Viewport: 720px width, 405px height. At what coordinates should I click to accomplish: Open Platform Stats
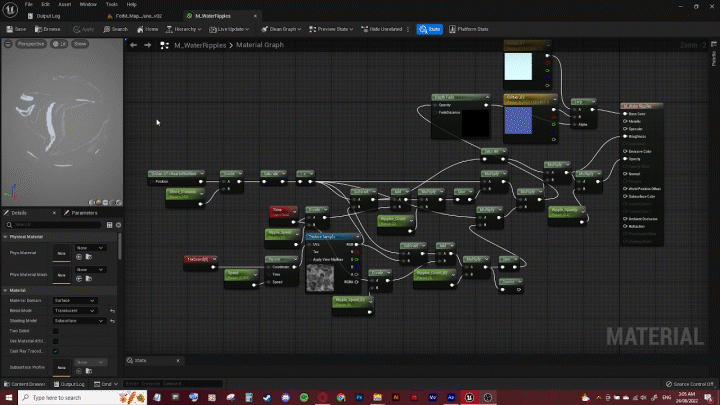(x=468, y=29)
